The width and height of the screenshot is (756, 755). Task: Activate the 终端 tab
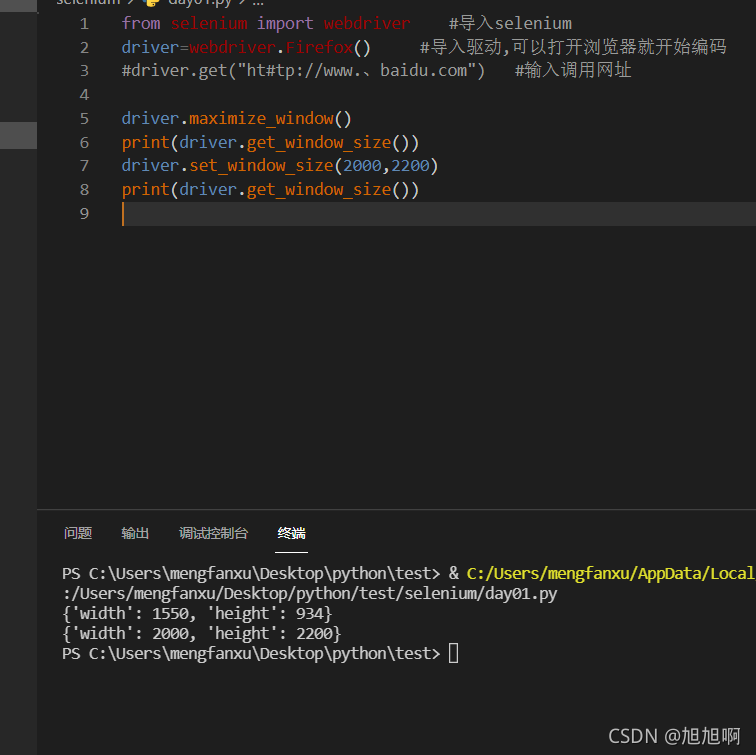pyautogui.click(x=291, y=533)
